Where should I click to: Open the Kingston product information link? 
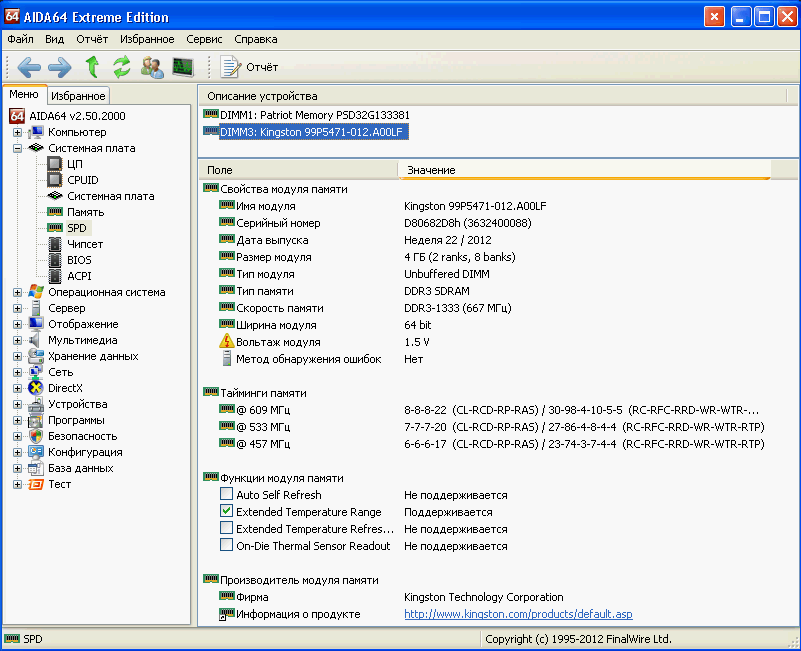[517, 614]
